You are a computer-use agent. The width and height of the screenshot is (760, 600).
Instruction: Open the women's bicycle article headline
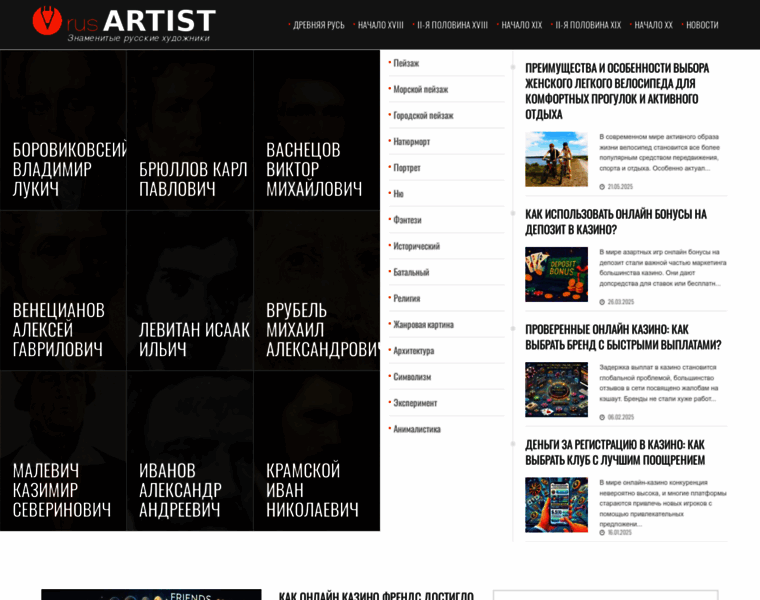[x=617, y=91]
